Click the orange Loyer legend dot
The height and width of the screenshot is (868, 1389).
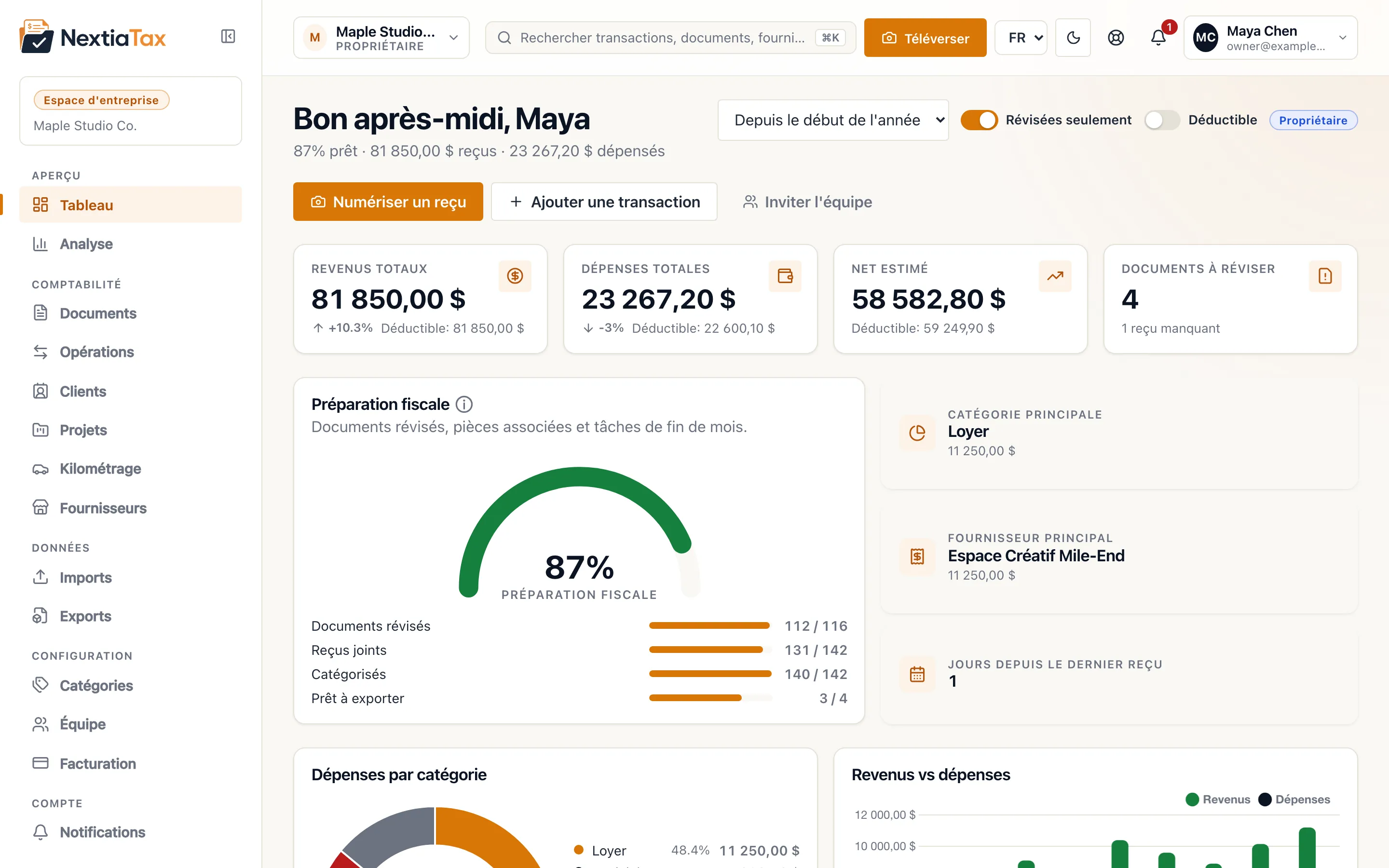[x=579, y=850]
